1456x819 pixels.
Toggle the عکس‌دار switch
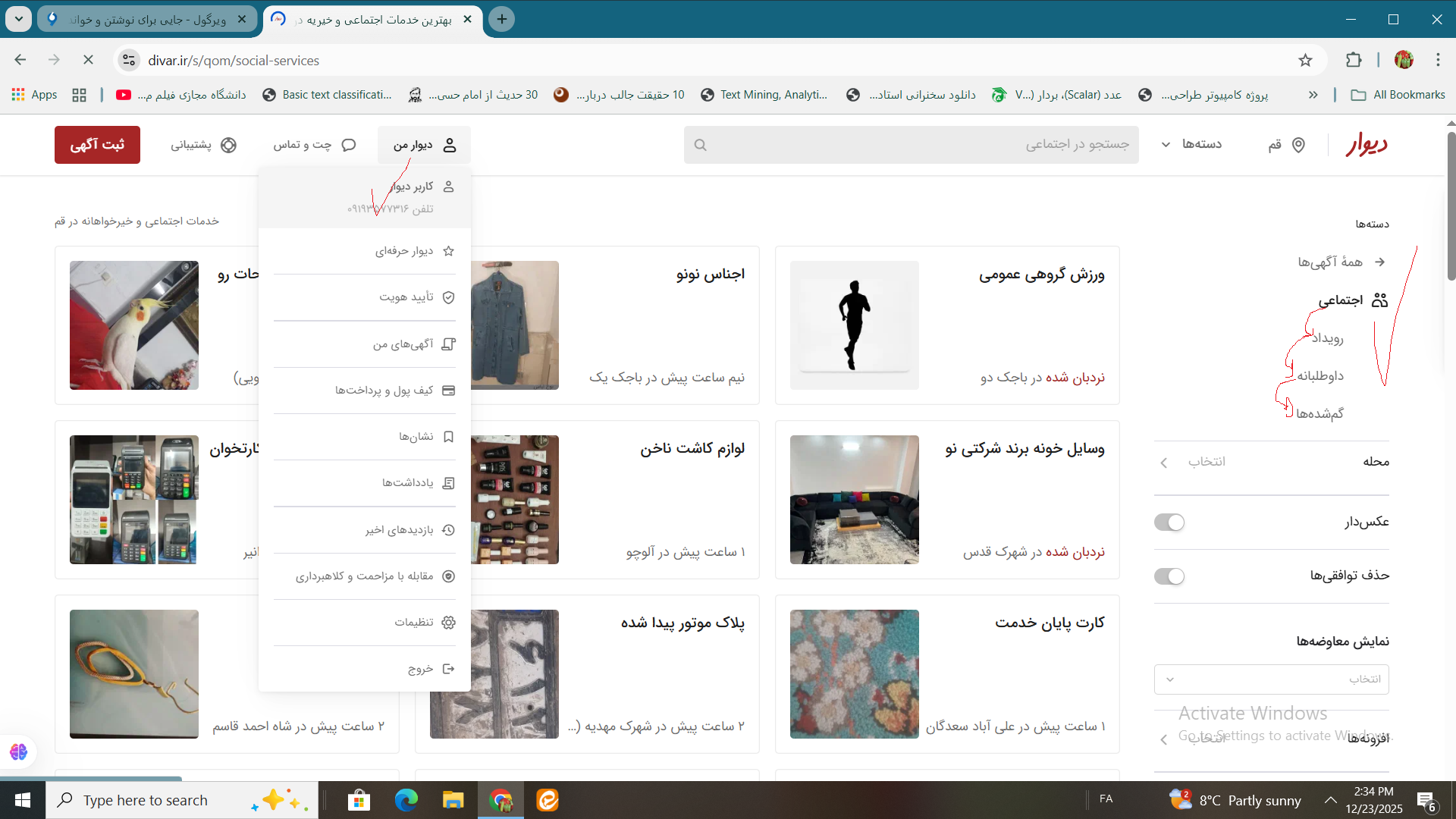pos(1169,522)
